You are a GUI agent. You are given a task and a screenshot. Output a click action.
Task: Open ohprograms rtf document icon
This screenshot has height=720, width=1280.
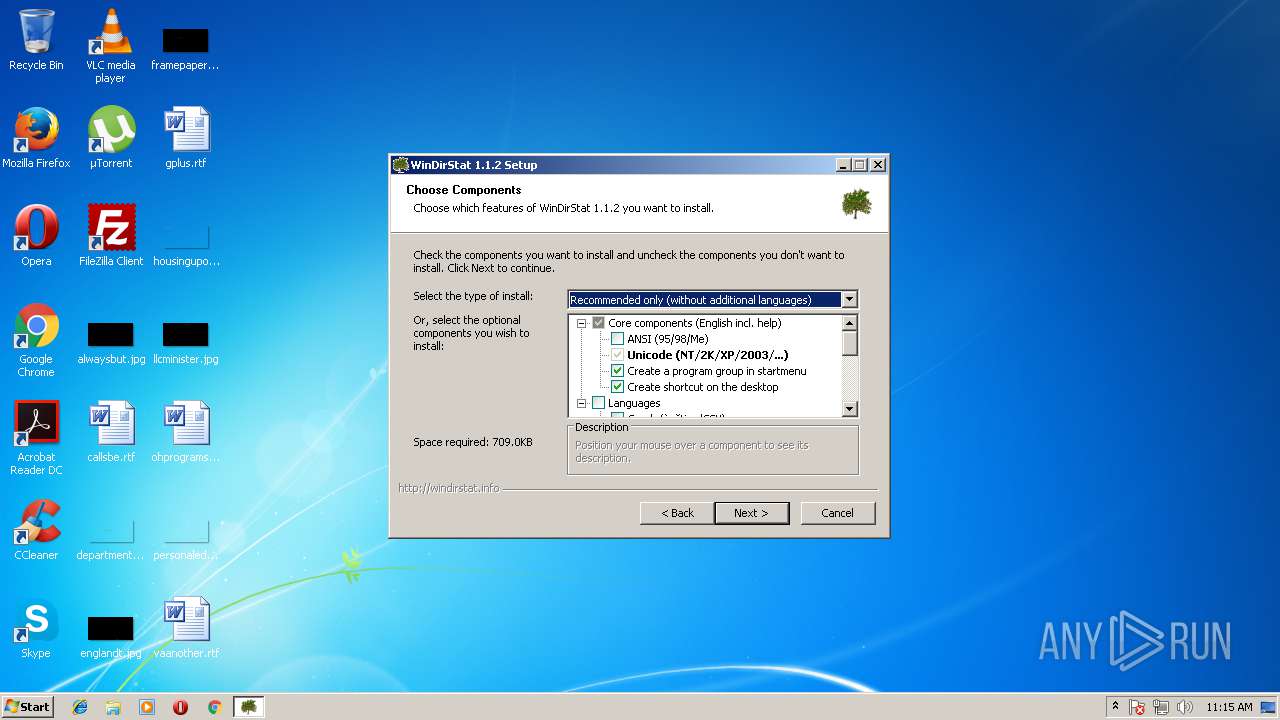coord(186,432)
